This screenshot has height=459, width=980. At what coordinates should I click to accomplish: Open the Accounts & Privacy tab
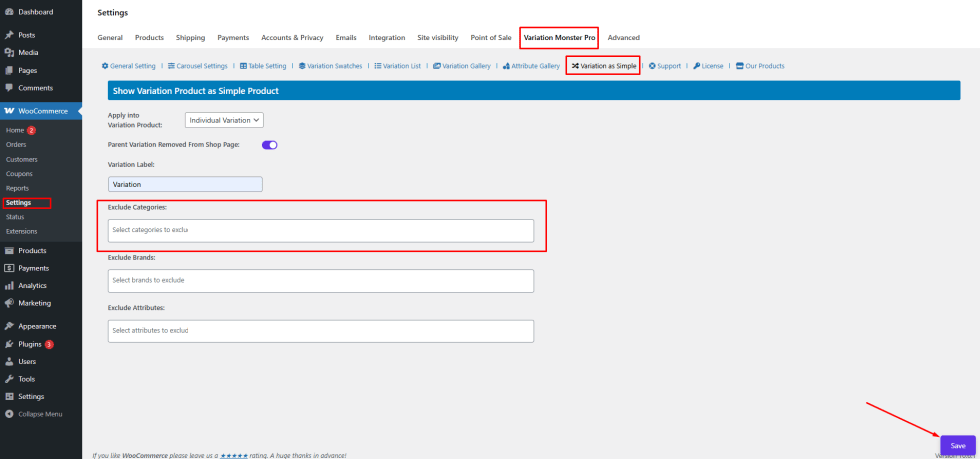click(x=292, y=38)
